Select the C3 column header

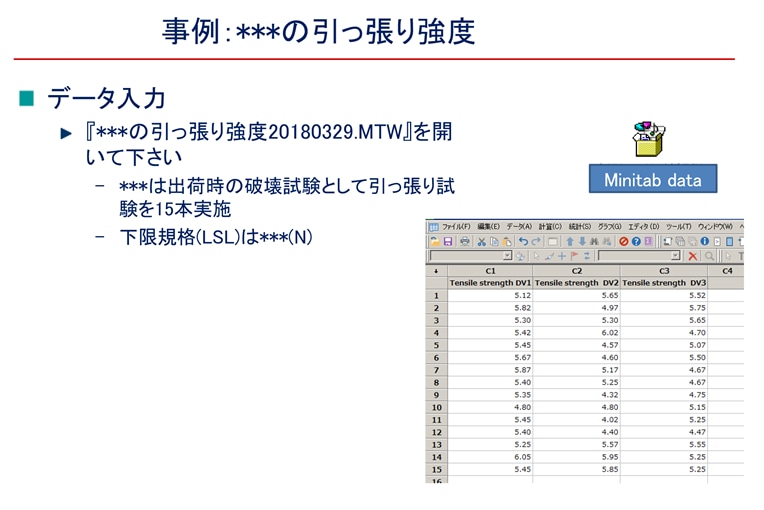click(664, 271)
